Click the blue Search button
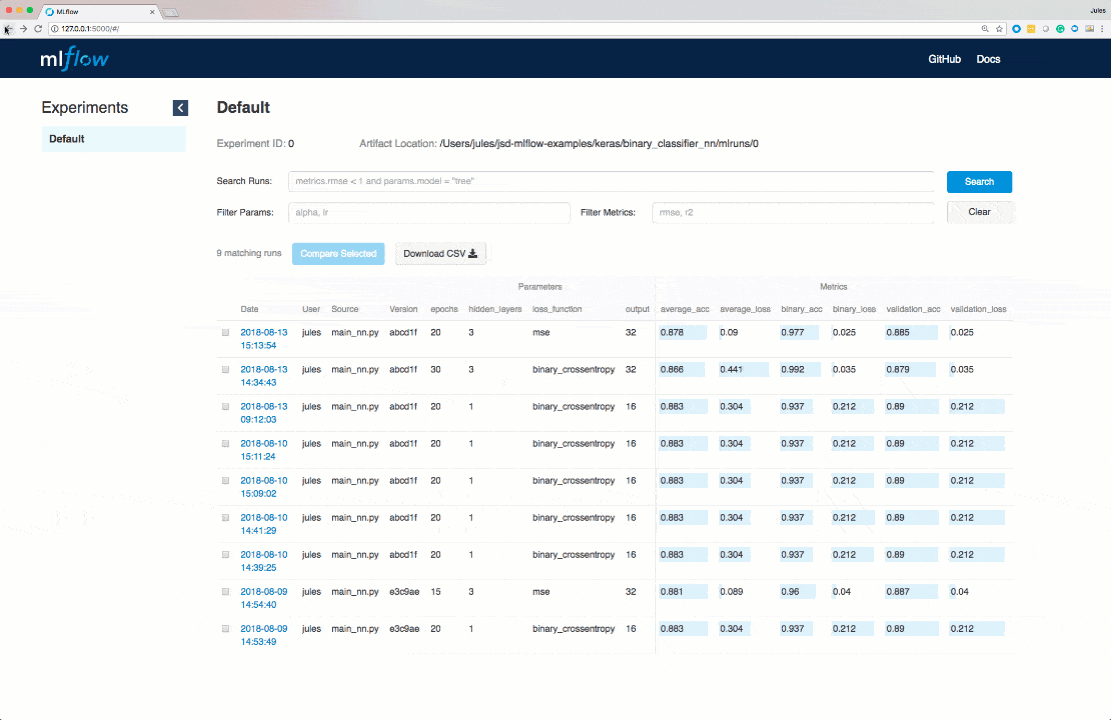The image size is (1111, 720). pos(979,182)
